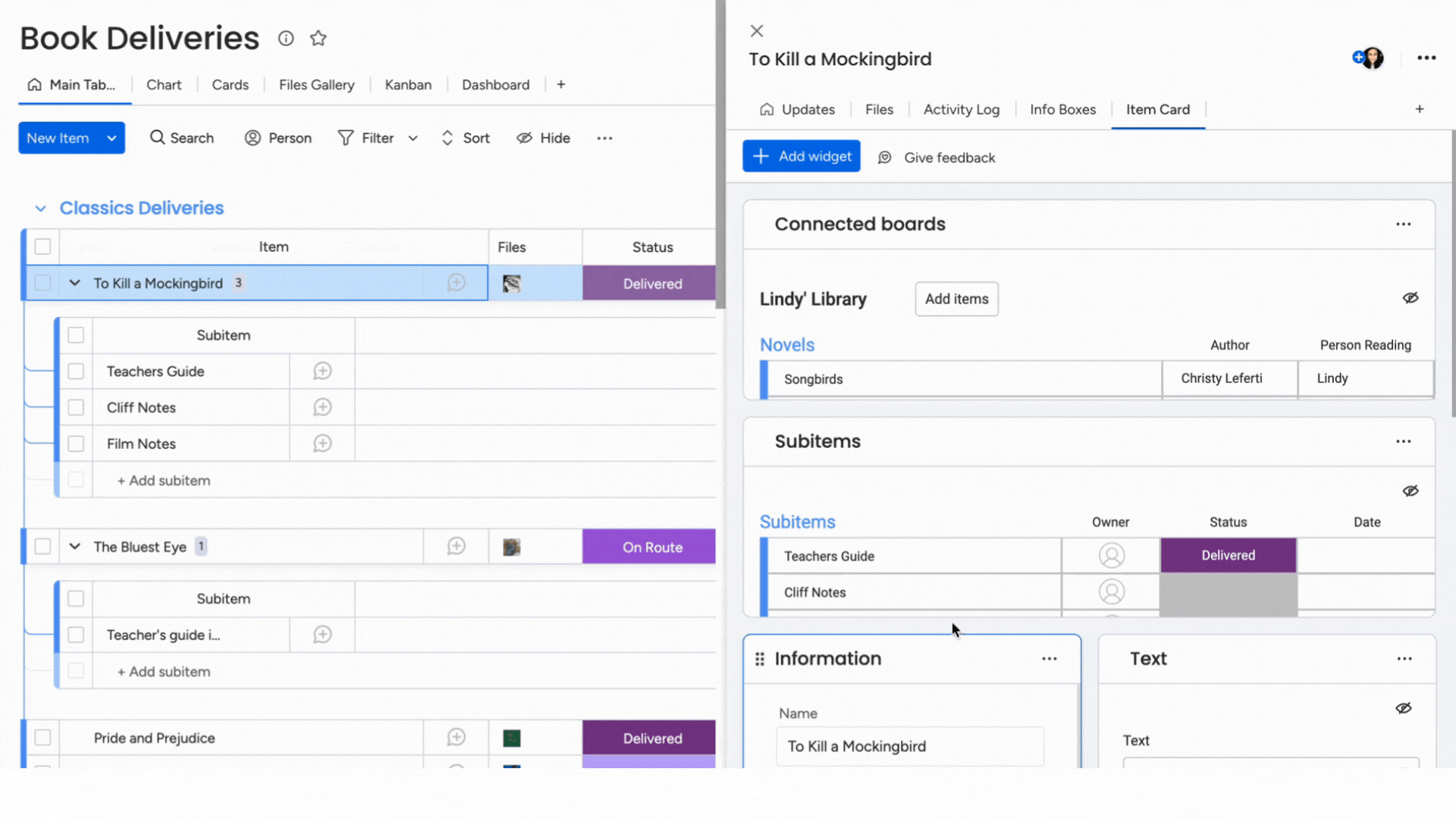1456x819 pixels.
Task: Expand The Bluest Eye subitems row
Action: [x=74, y=547]
